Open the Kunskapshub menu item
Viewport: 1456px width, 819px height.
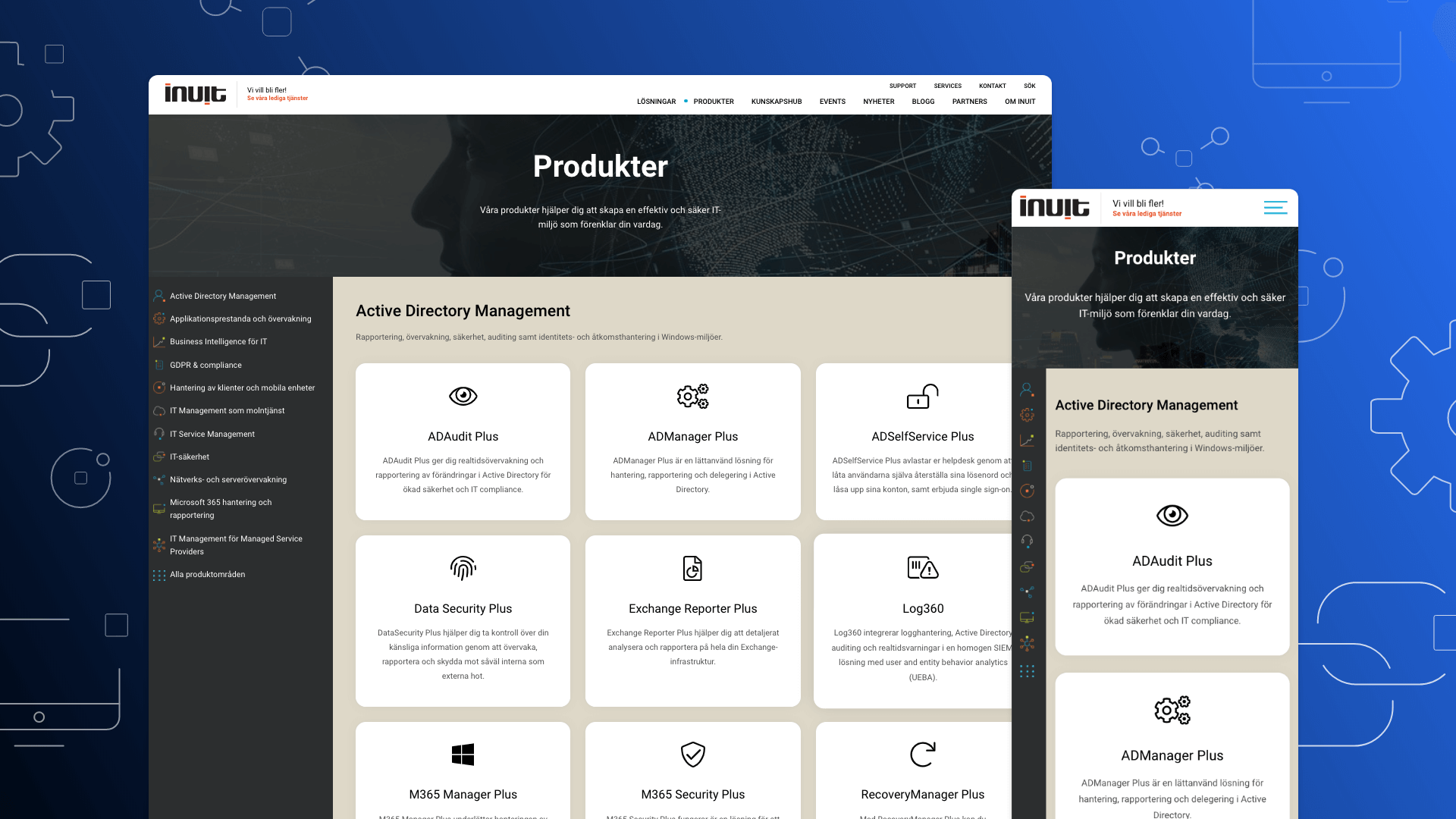tap(776, 102)
